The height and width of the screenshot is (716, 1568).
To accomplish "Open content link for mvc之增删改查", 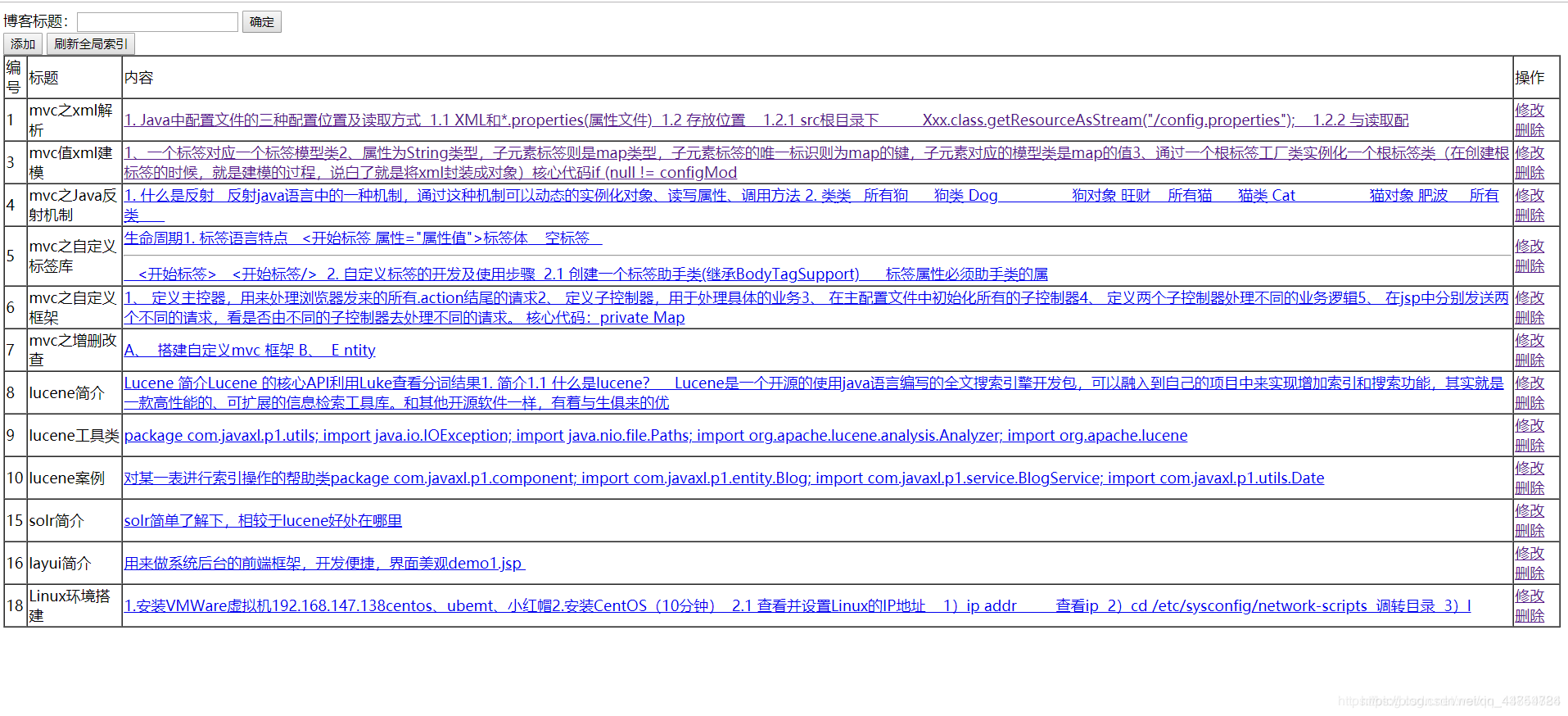I will [x=250, y=350].
